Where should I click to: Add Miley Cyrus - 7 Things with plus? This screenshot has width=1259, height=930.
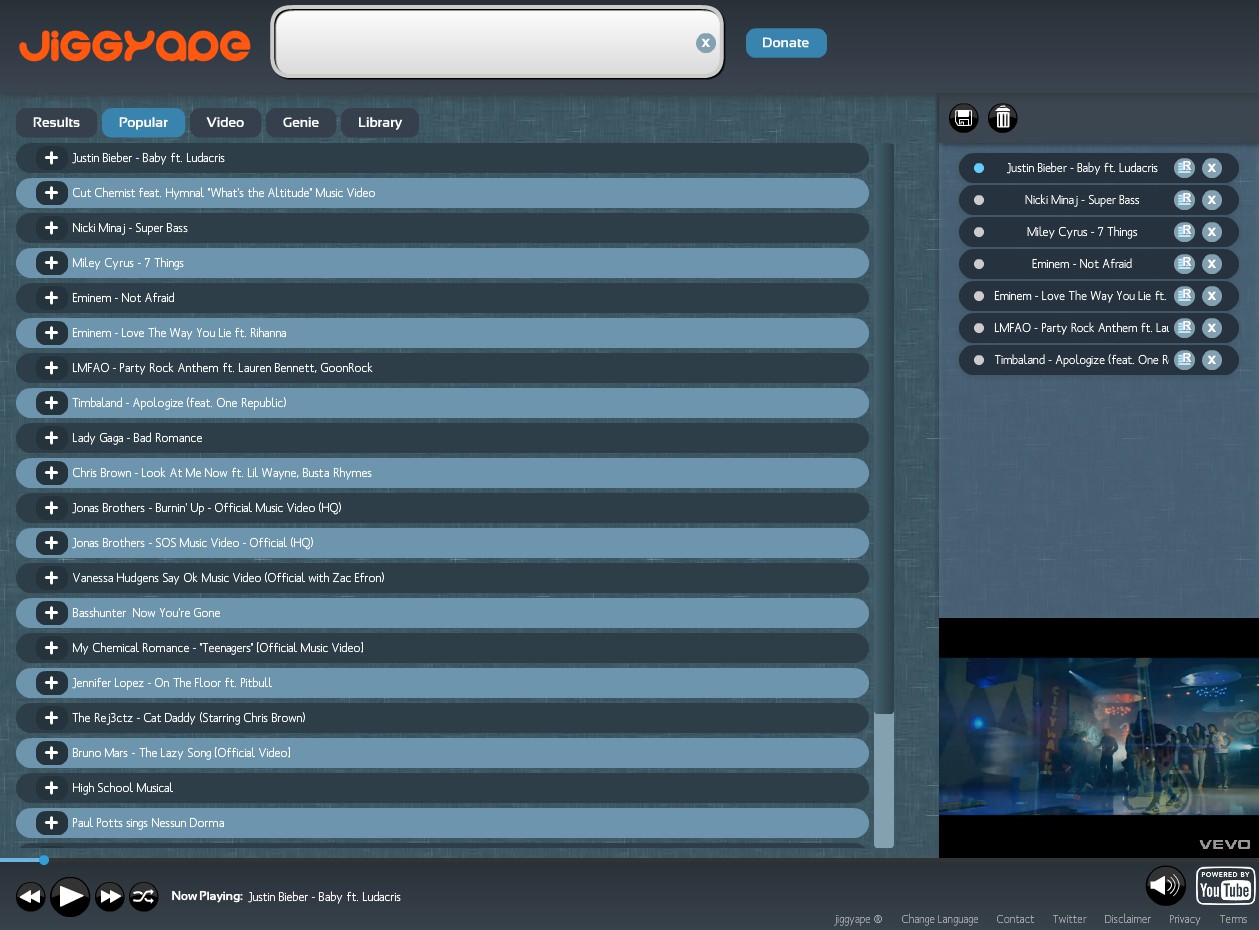(x=51, y=263)
